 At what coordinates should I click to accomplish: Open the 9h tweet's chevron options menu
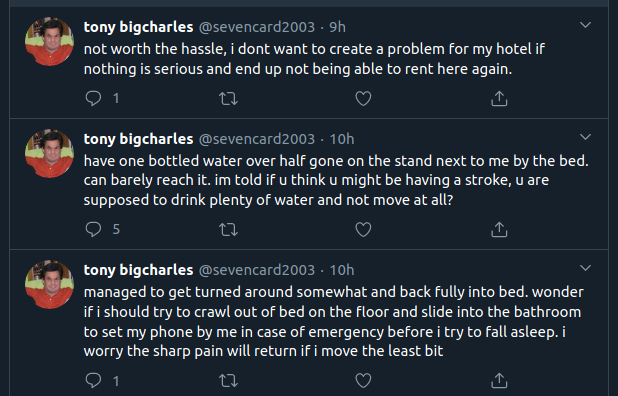[585, 25]
